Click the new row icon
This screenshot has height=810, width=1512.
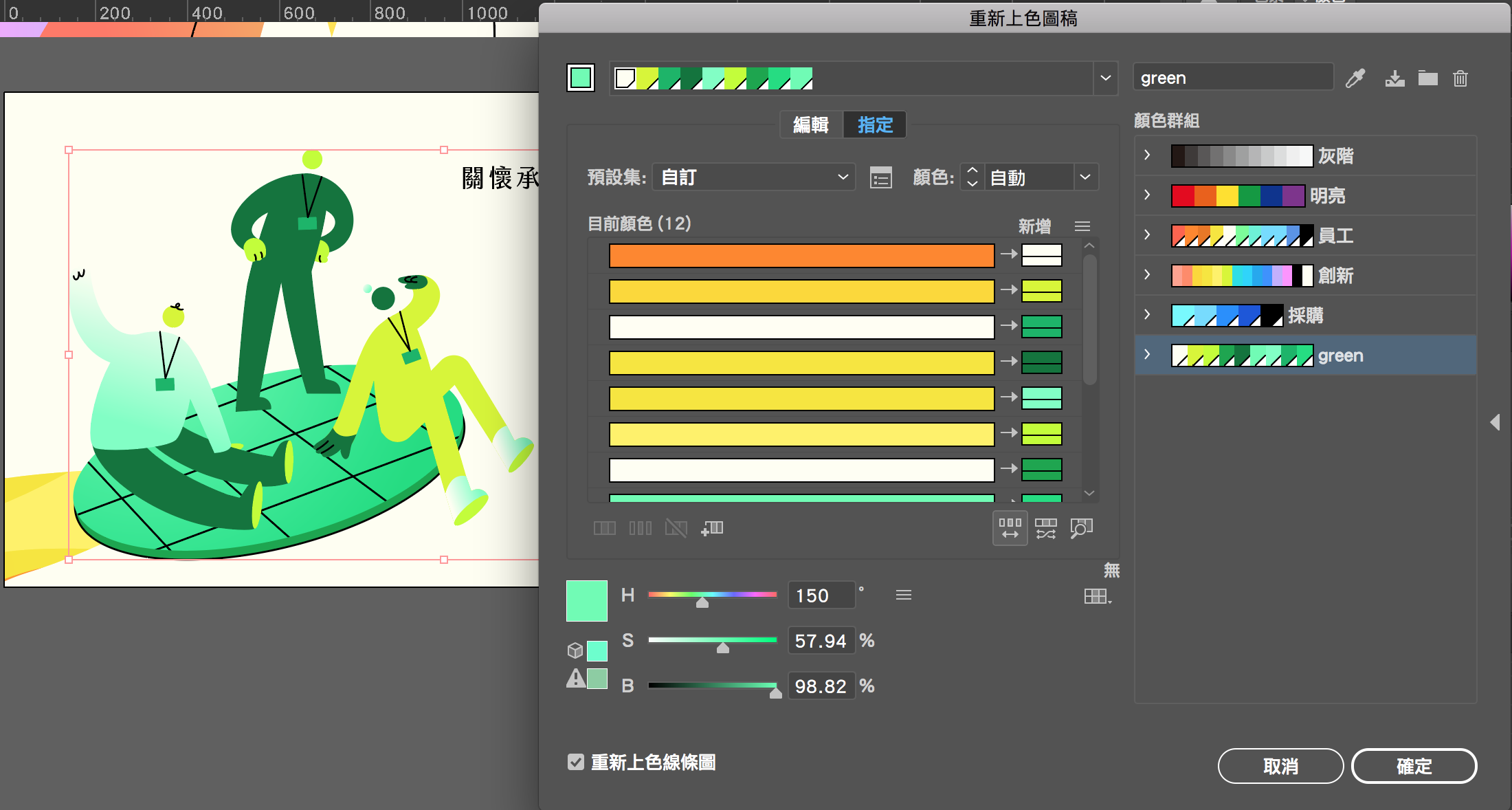(712, 528)
